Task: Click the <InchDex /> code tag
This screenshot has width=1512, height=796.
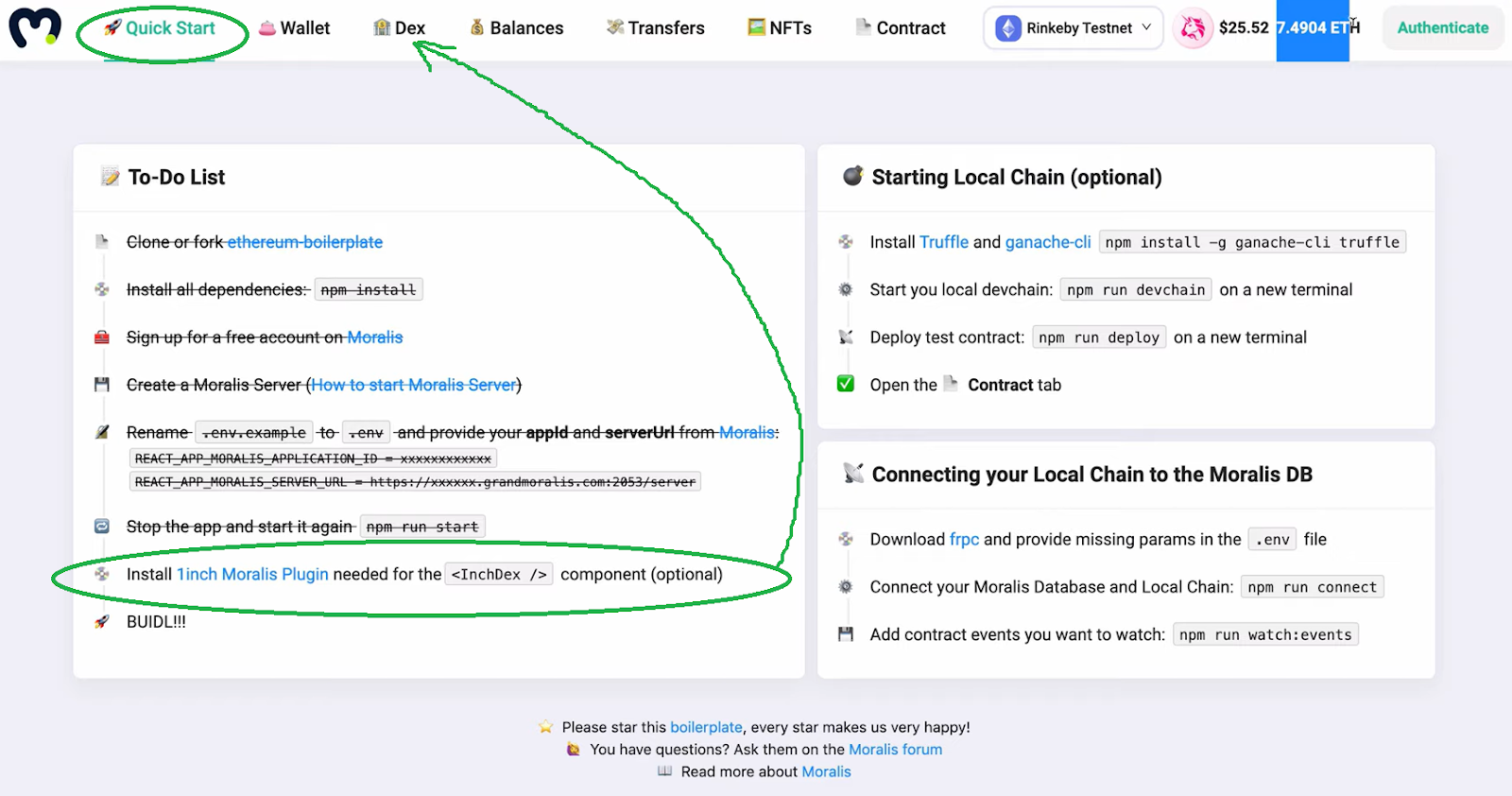Action: 499,575
